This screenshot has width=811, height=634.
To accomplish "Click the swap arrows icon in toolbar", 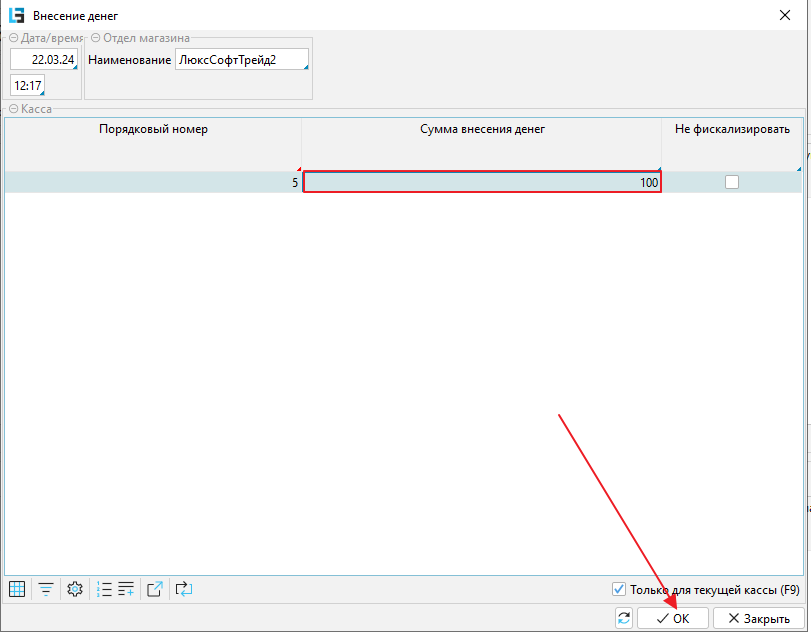I will point(183,589).
